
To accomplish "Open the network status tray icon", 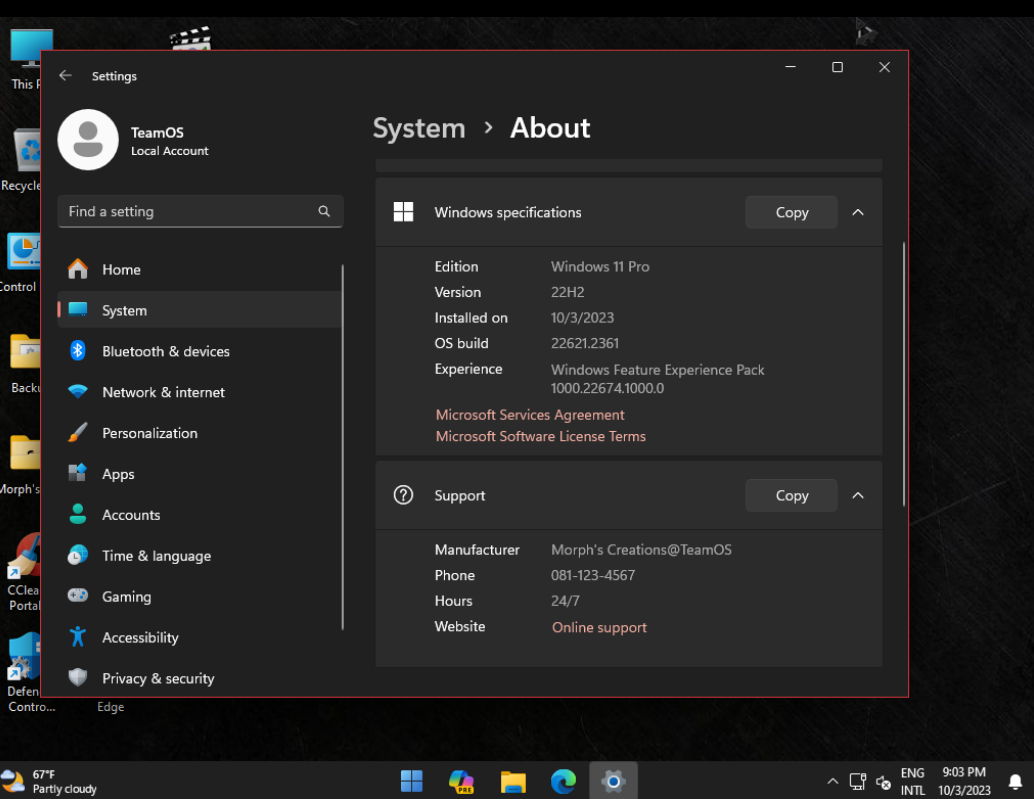I will pos(857,782).
